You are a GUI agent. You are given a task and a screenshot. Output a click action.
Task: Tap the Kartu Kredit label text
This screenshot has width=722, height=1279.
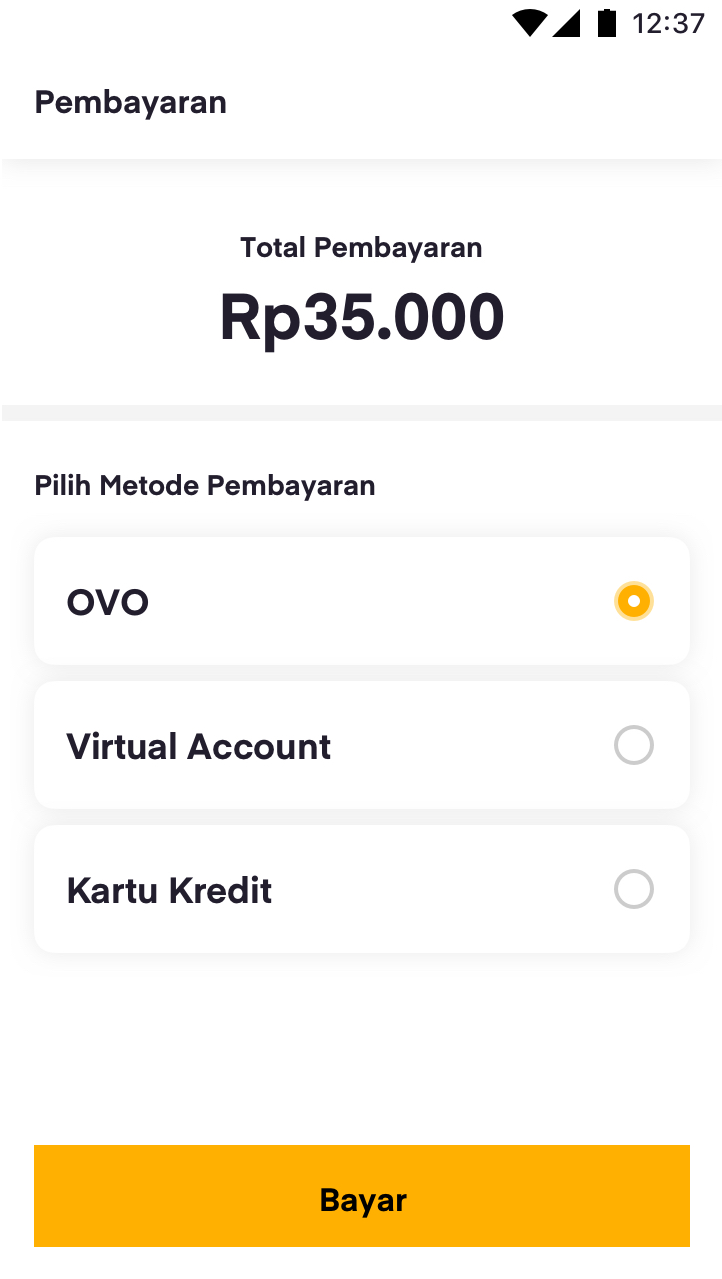tap(169, 891)
